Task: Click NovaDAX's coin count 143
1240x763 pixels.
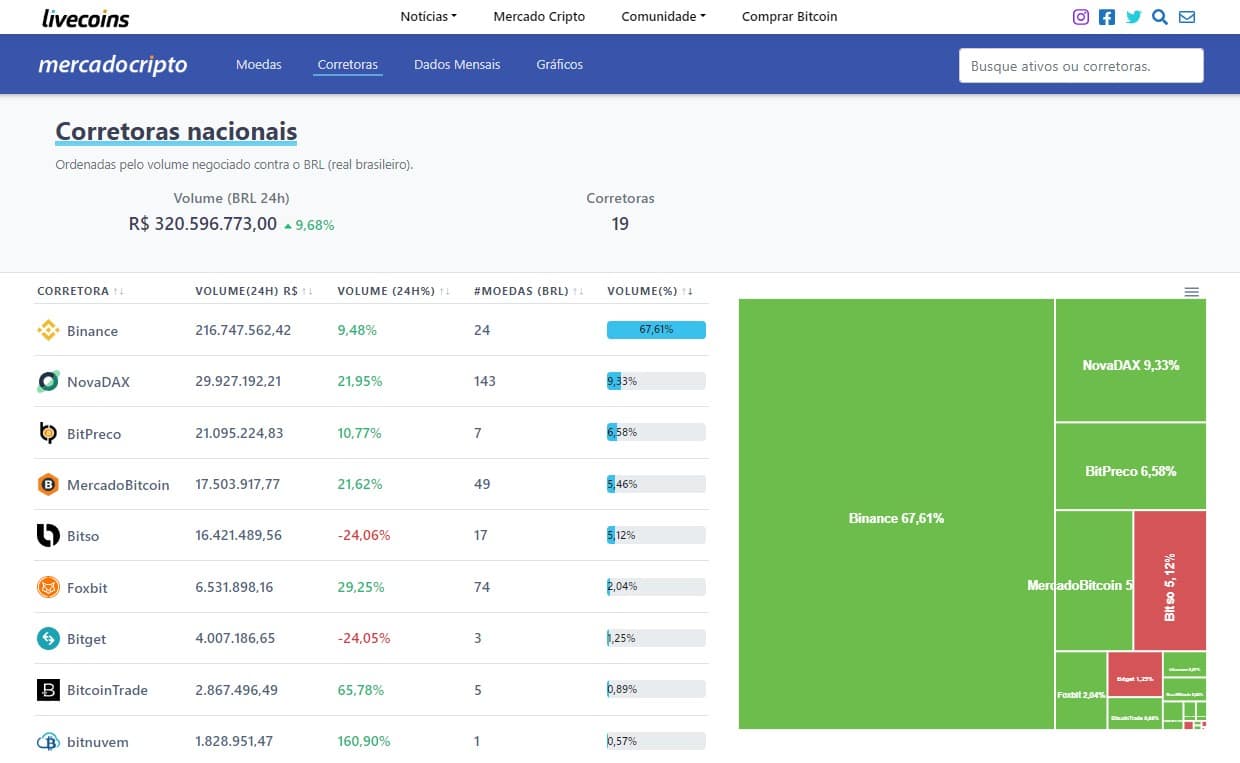Action: (x=485, y=381)
